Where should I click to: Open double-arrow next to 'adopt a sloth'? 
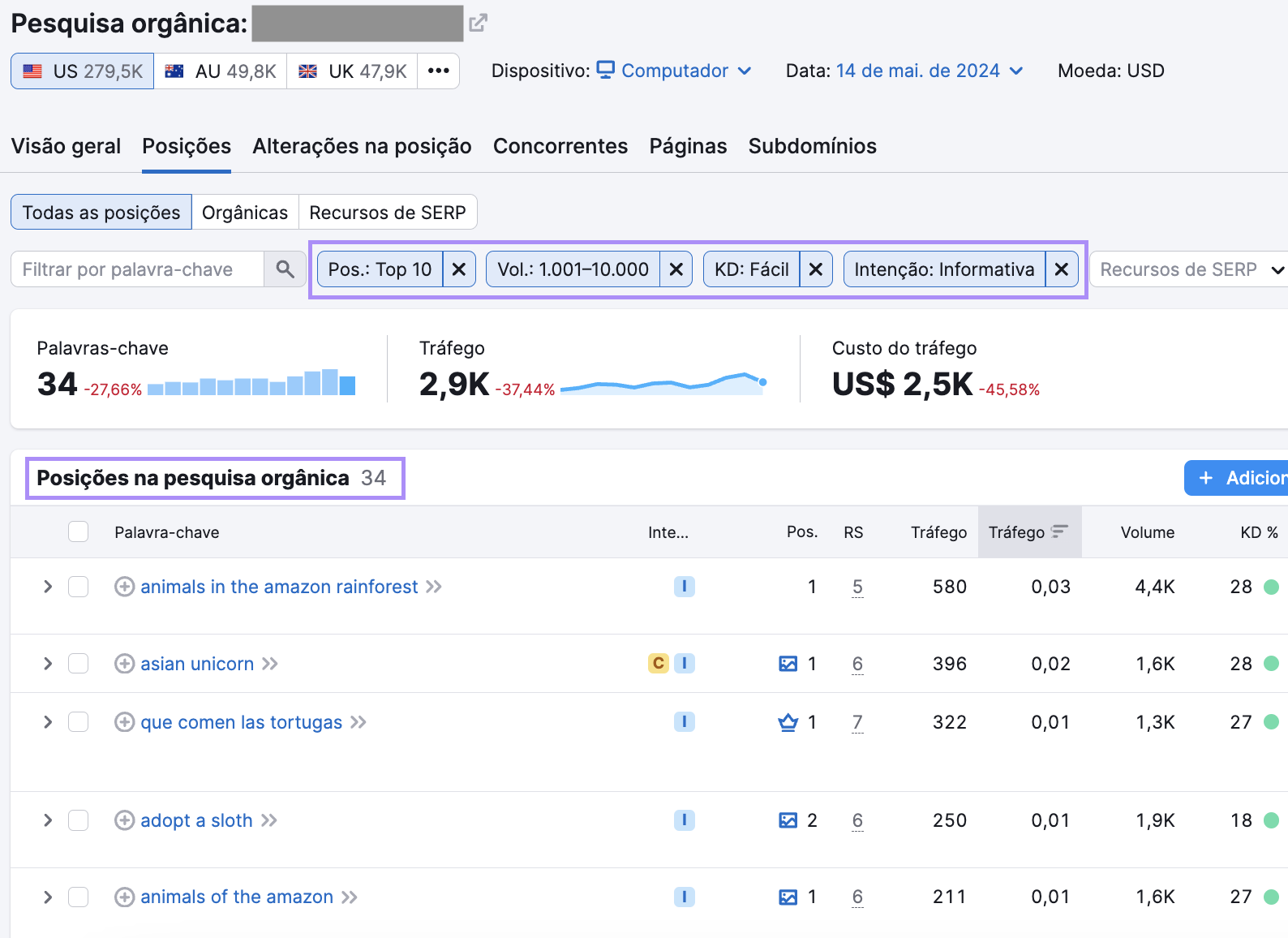tap(269, 820)
